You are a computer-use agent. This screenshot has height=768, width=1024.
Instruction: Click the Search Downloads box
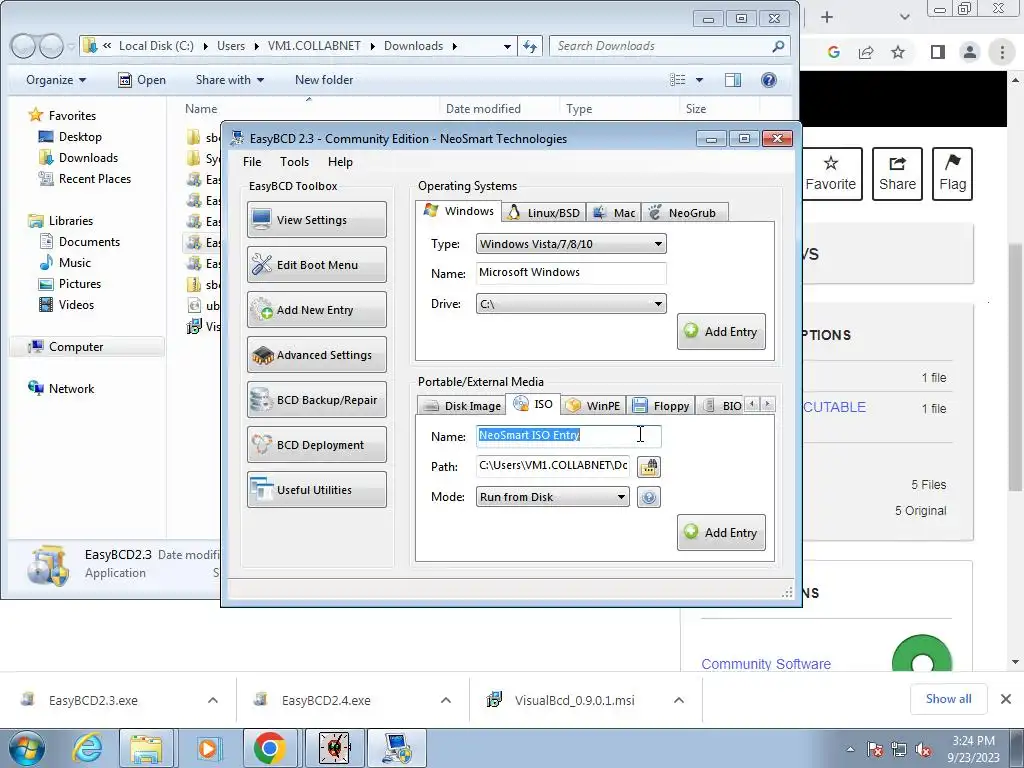pyautogui.click(x=669, y=46)
